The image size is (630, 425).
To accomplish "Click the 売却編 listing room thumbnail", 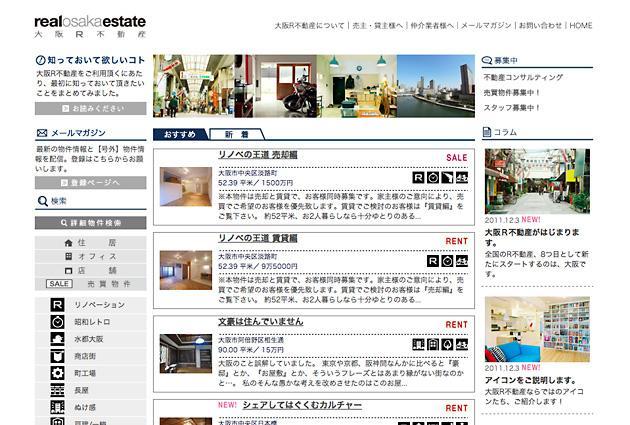I will coord(186,187).
